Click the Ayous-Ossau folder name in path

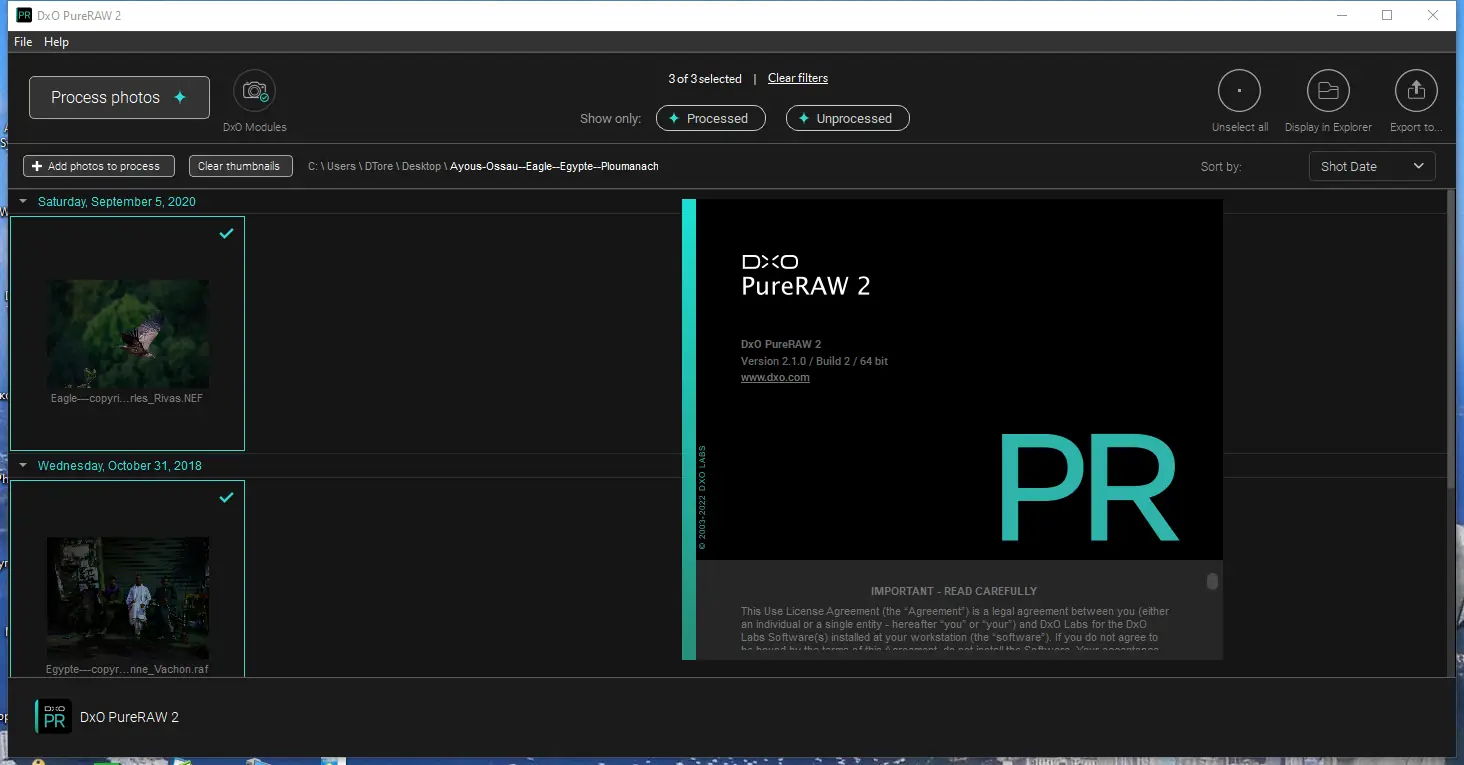coord(554,166)
